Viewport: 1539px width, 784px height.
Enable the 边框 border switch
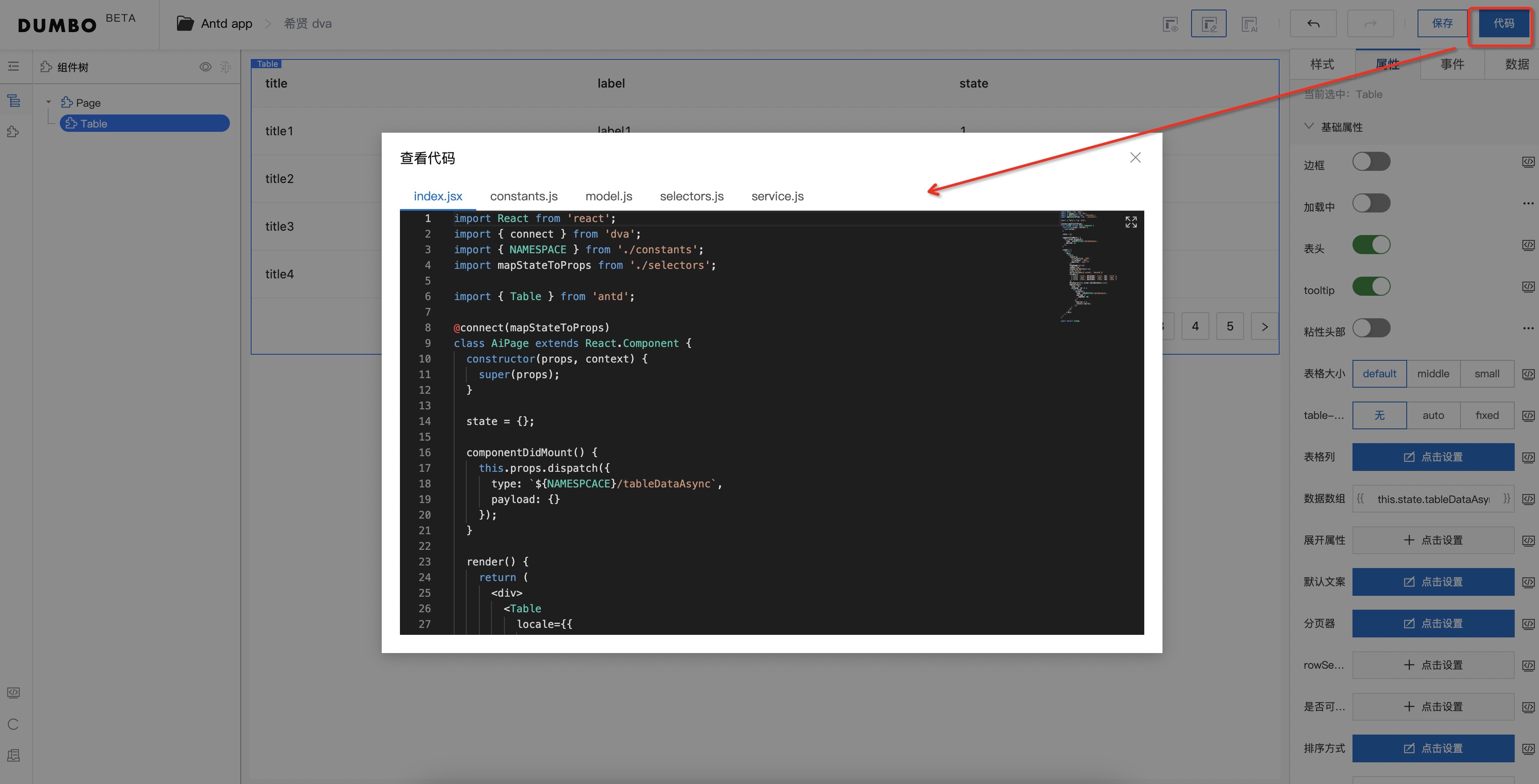click(1371, 162)
